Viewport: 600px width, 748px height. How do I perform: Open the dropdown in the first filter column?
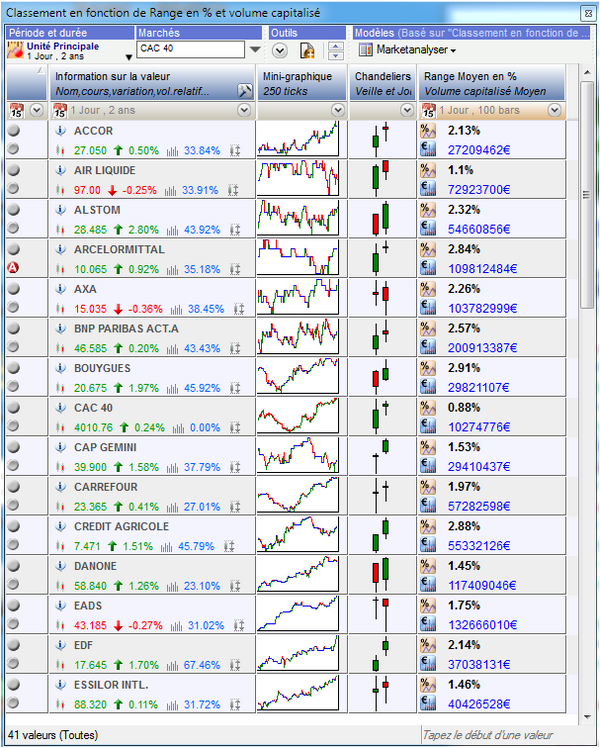click(37, 111)
